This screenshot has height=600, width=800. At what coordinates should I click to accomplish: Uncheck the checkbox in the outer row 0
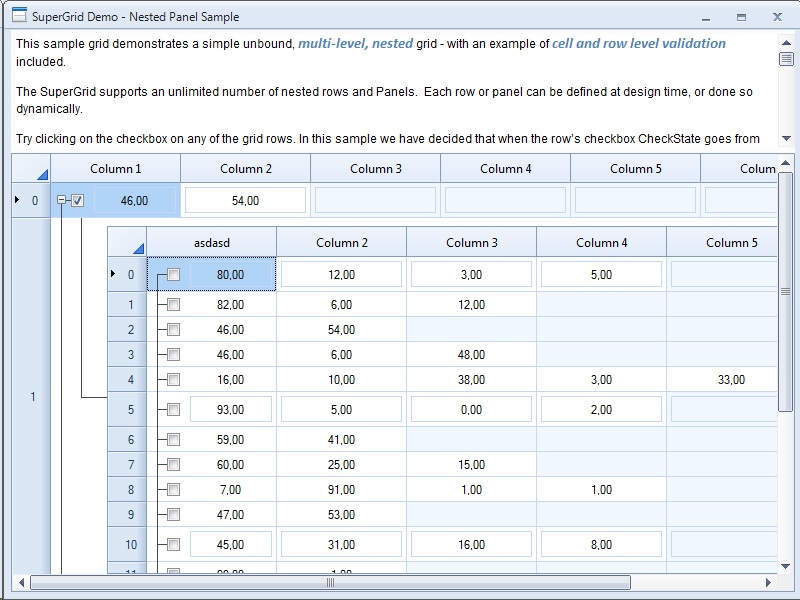pyautogui.click(x=78, y=200)
